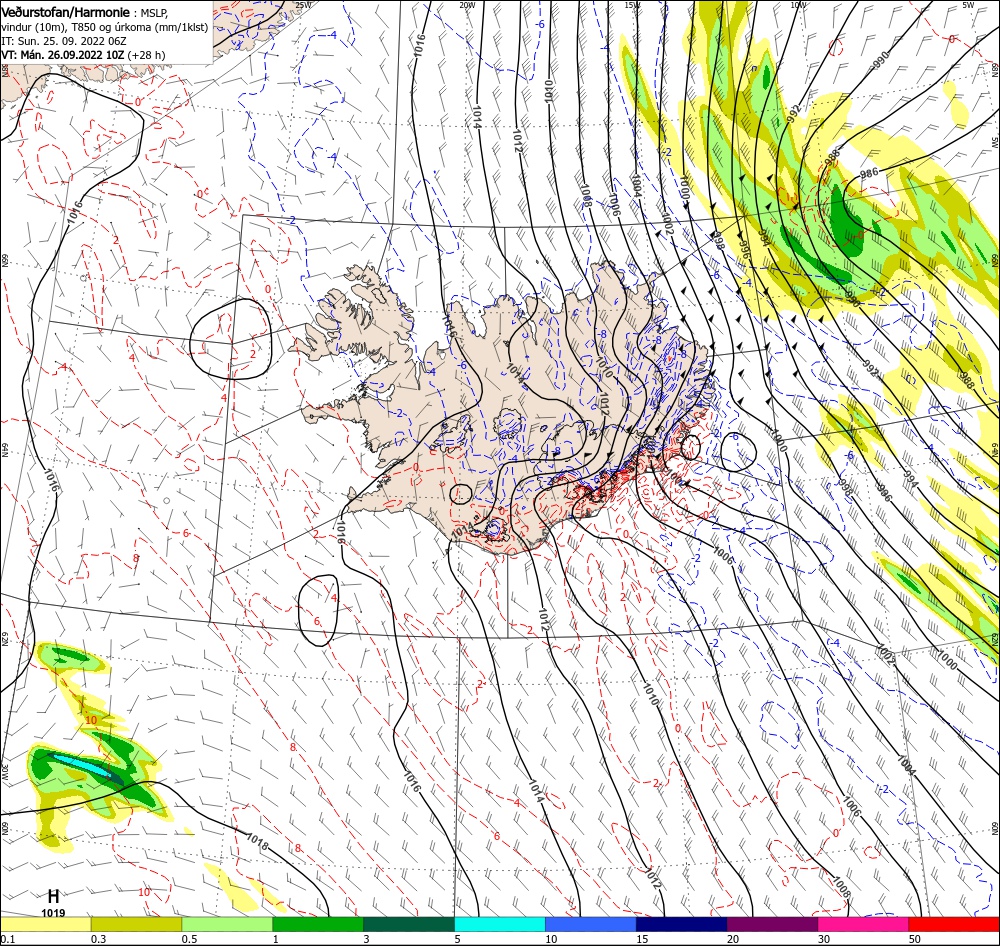This screenshot has height=946, width=1000.
Task: Click the '50' legend value
Action: click(x=915, y=939)
